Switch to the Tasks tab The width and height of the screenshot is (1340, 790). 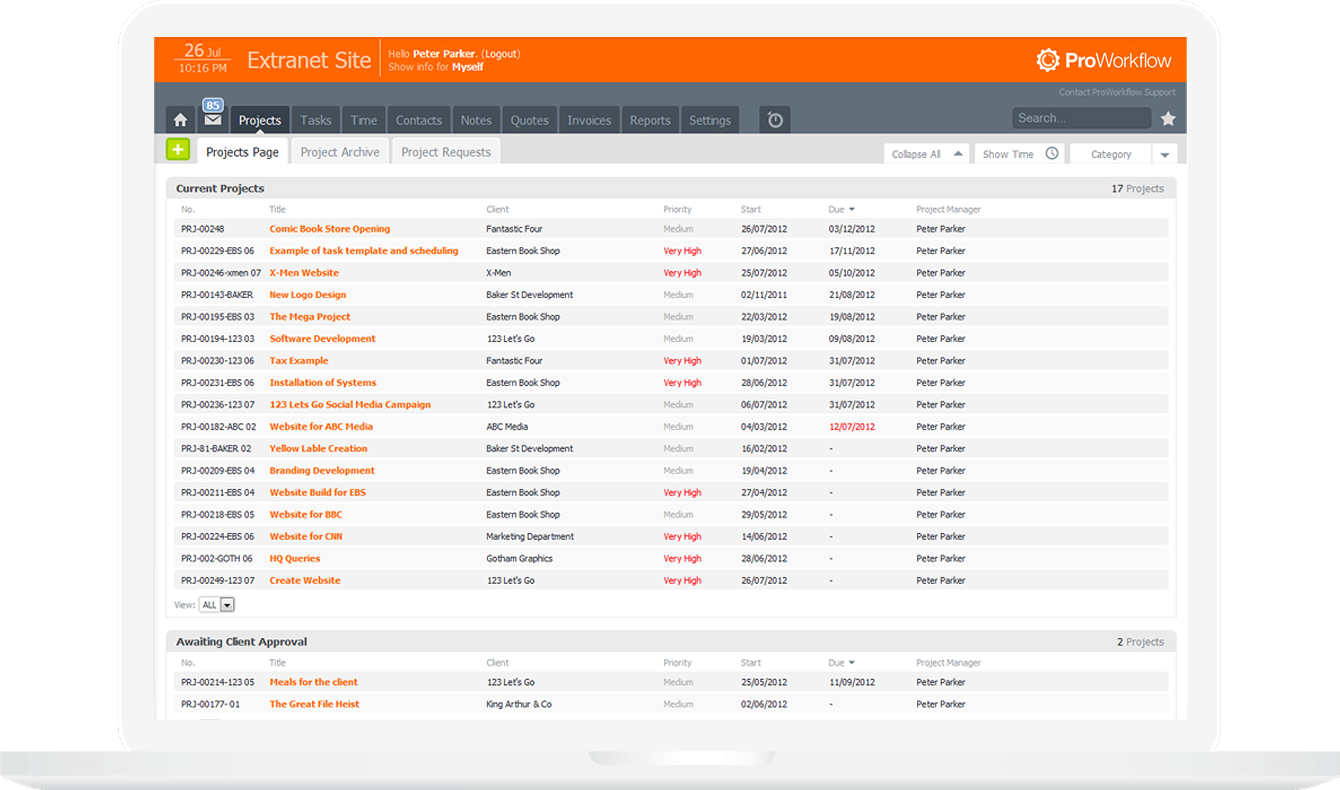[x=316, y=120]
